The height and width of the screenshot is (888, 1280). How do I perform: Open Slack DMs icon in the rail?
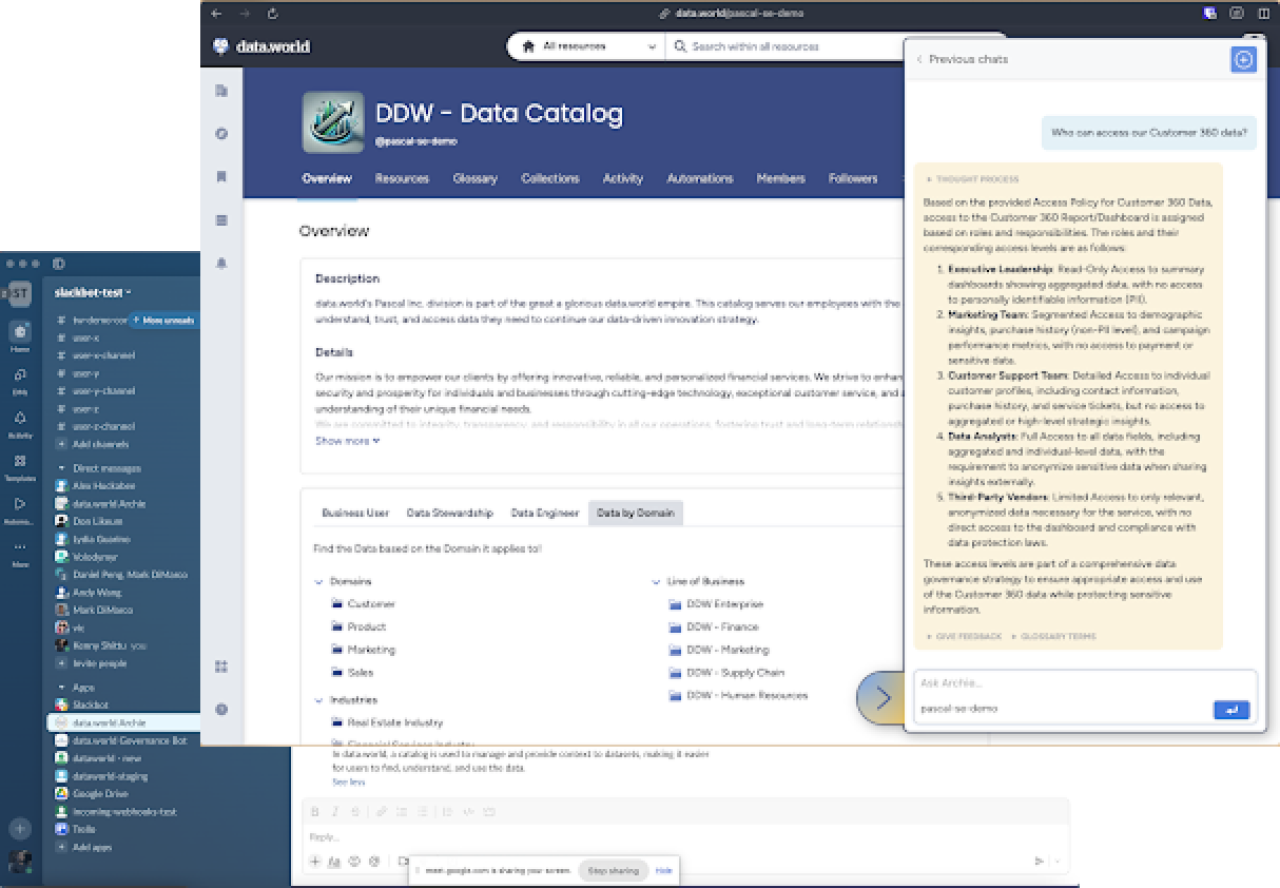[x=20, y=376]
